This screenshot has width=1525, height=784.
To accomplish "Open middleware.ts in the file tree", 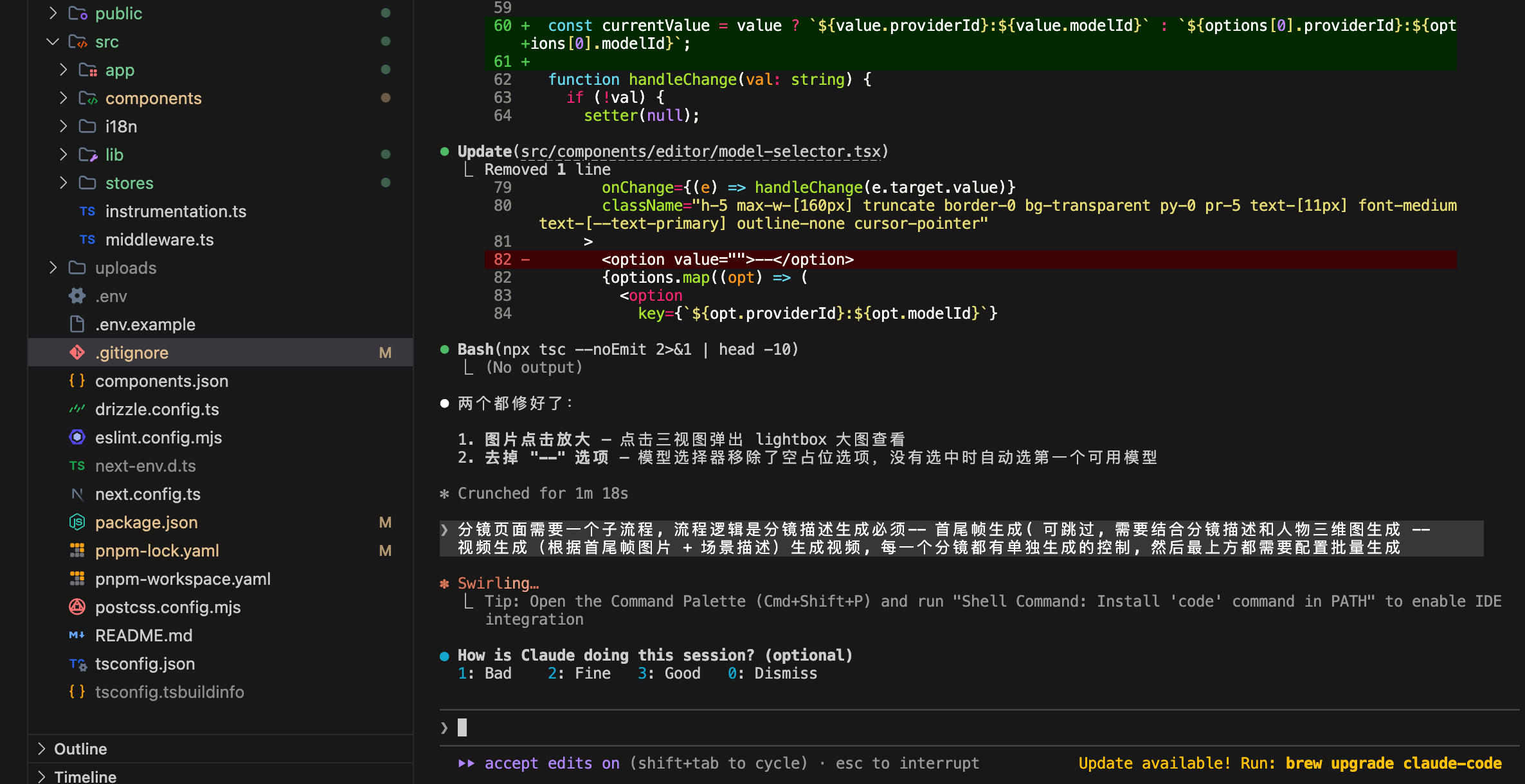I will coord(159,240).
